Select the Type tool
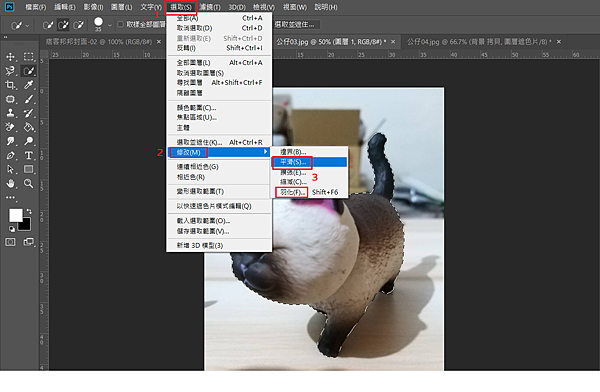Viewport: 600px width, 392px height. [x=29, y=155]
